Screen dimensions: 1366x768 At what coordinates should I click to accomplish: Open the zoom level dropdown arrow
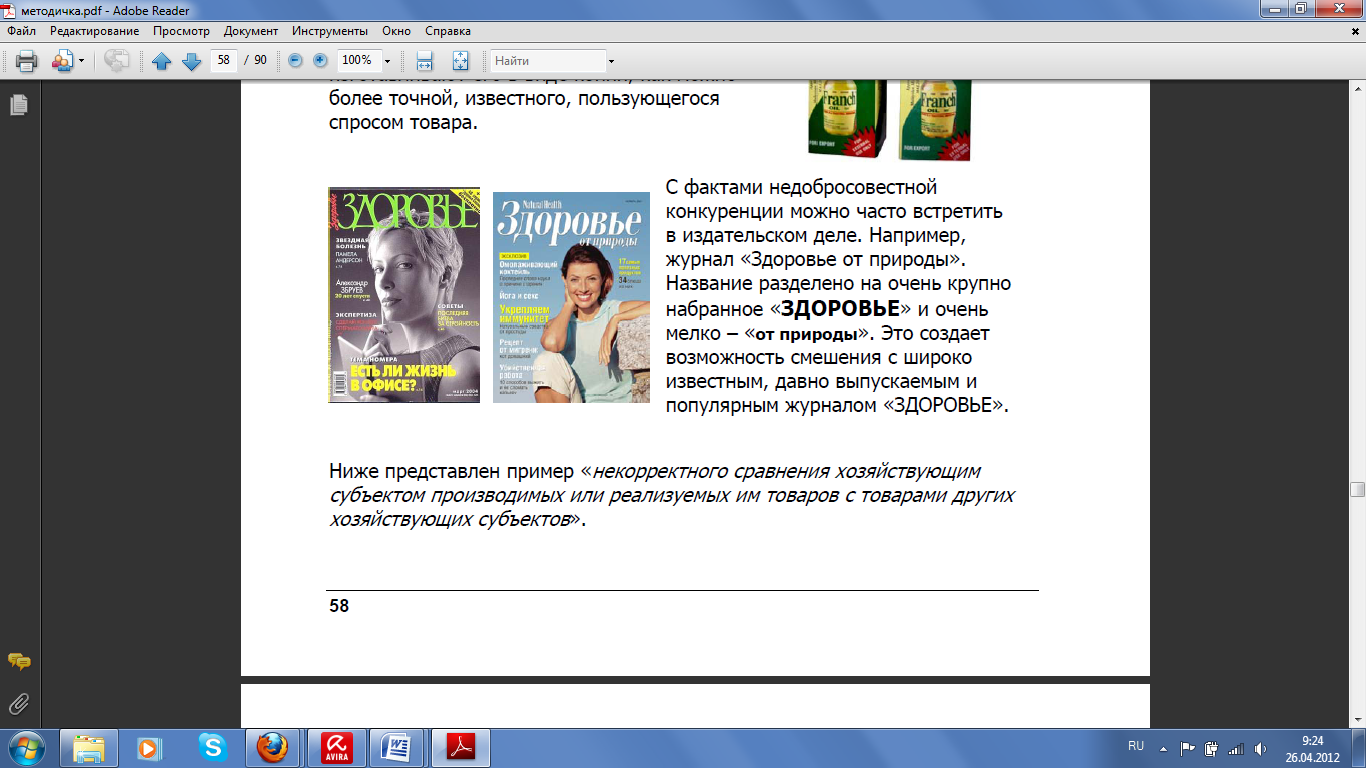click(x=387, y=61)
